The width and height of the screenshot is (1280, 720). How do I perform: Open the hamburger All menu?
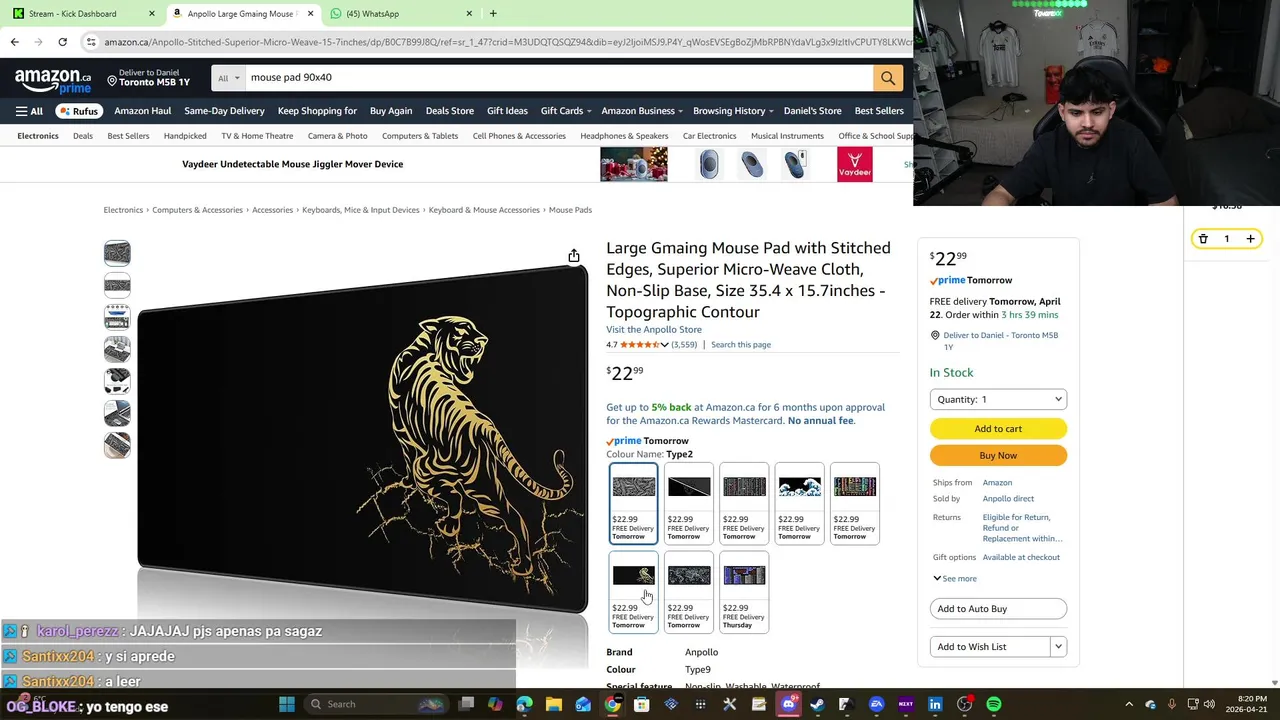[x=29, y=111]
